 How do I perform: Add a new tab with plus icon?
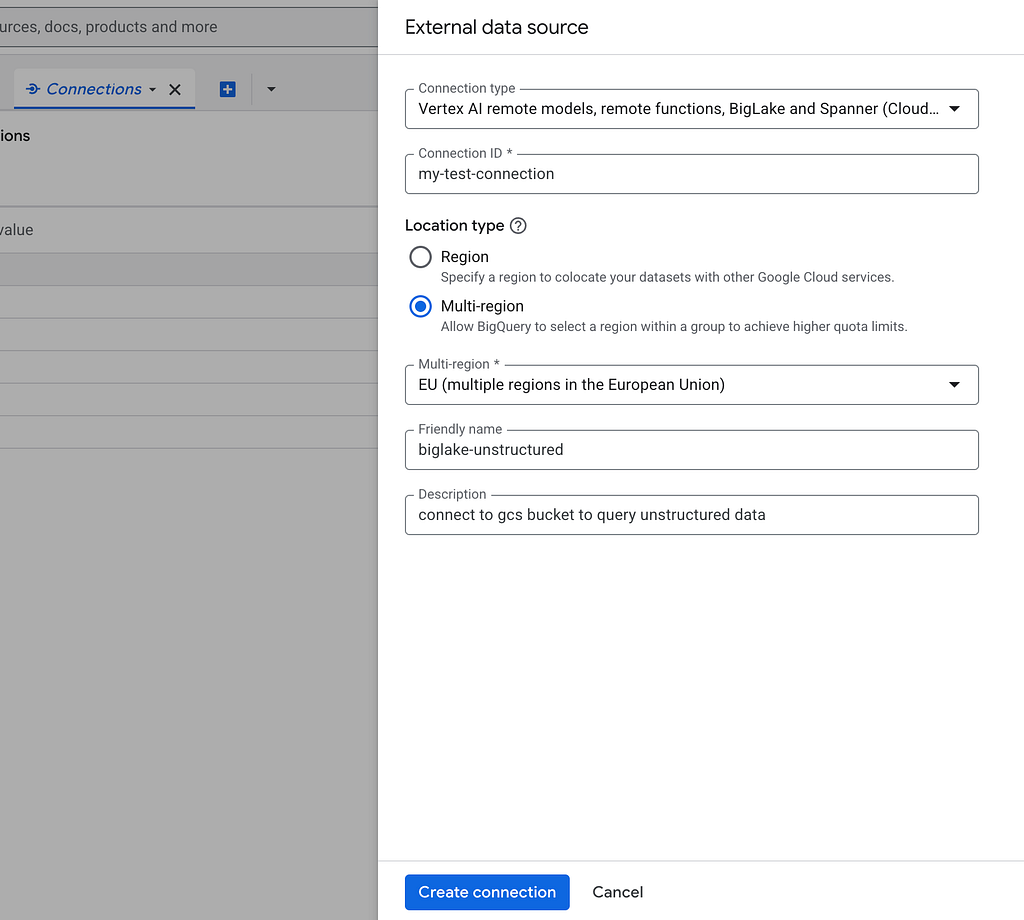pyautogui.click(x=227, y=89)
